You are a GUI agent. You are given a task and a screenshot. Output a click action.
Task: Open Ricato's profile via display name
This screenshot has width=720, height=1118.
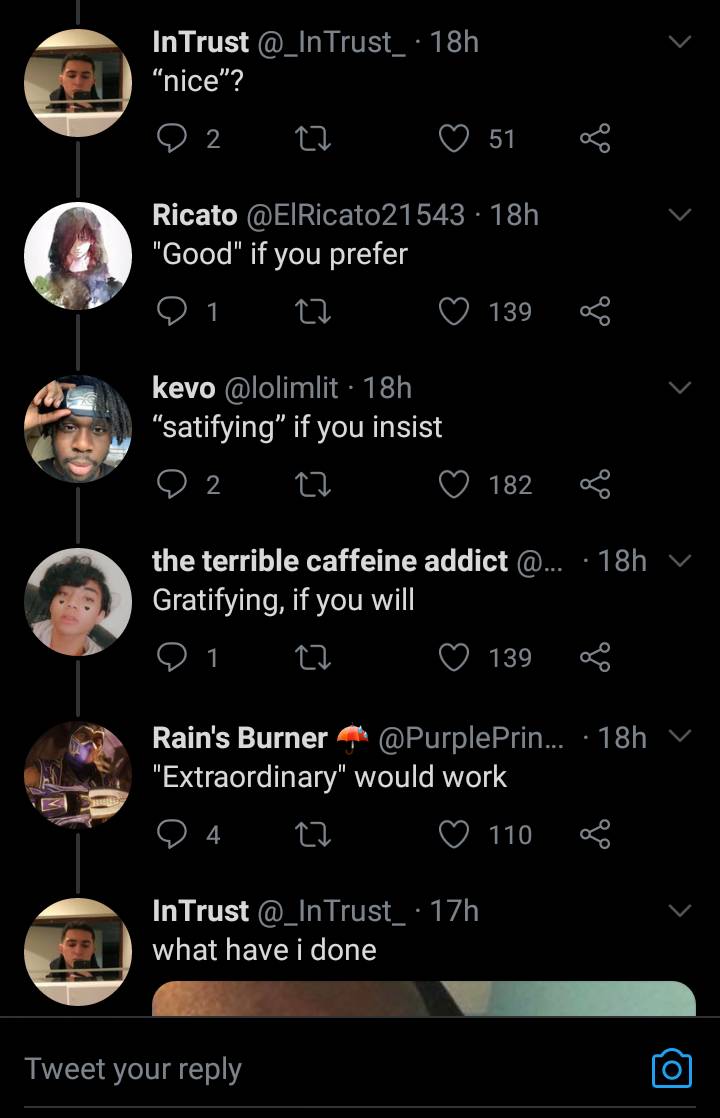195,214
